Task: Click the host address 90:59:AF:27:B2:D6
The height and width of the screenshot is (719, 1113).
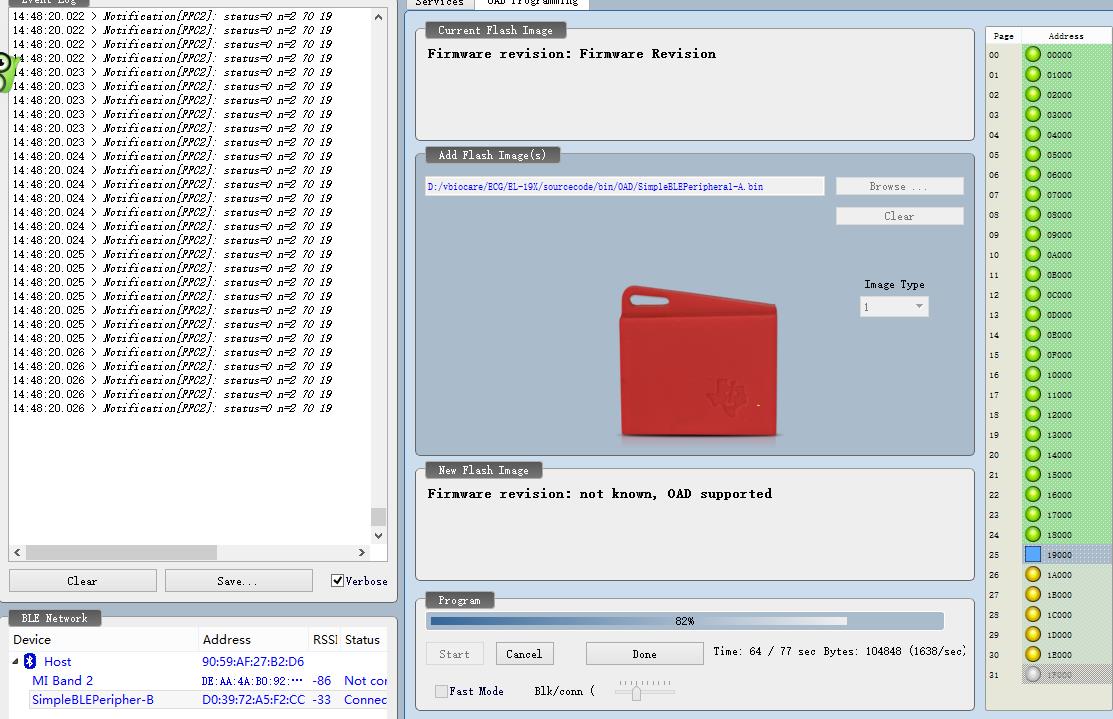Action: coord(253,661)
